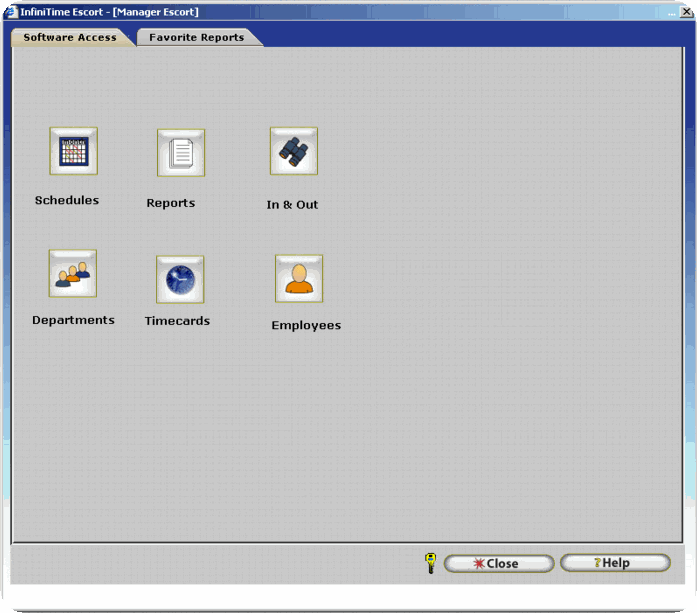Image resolution: width=697 pixels, height=613 pixels.
Task: Click the Reports text label
Action: (x=171, y=203)
